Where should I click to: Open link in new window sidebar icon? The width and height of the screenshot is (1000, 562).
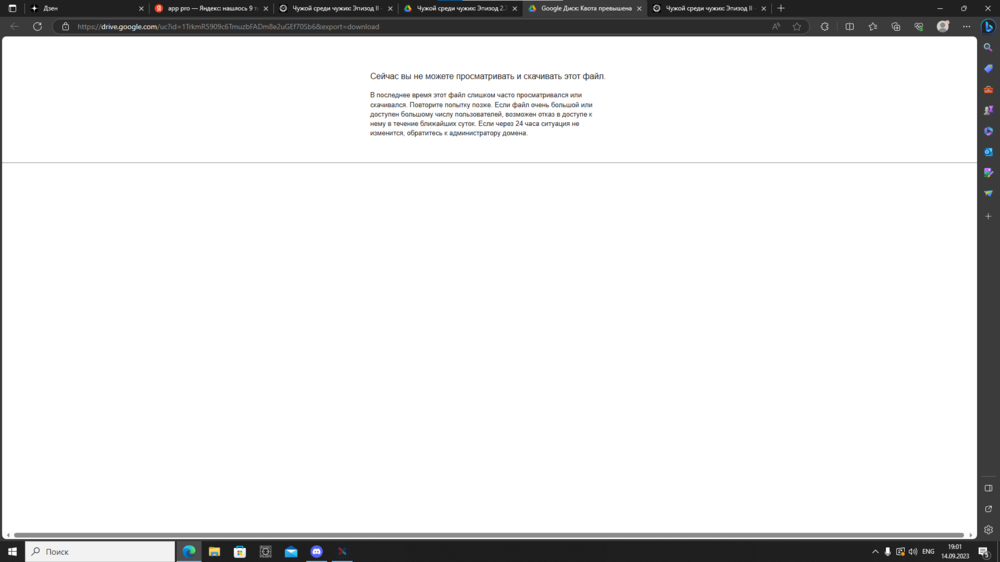(x=988, y=509)
